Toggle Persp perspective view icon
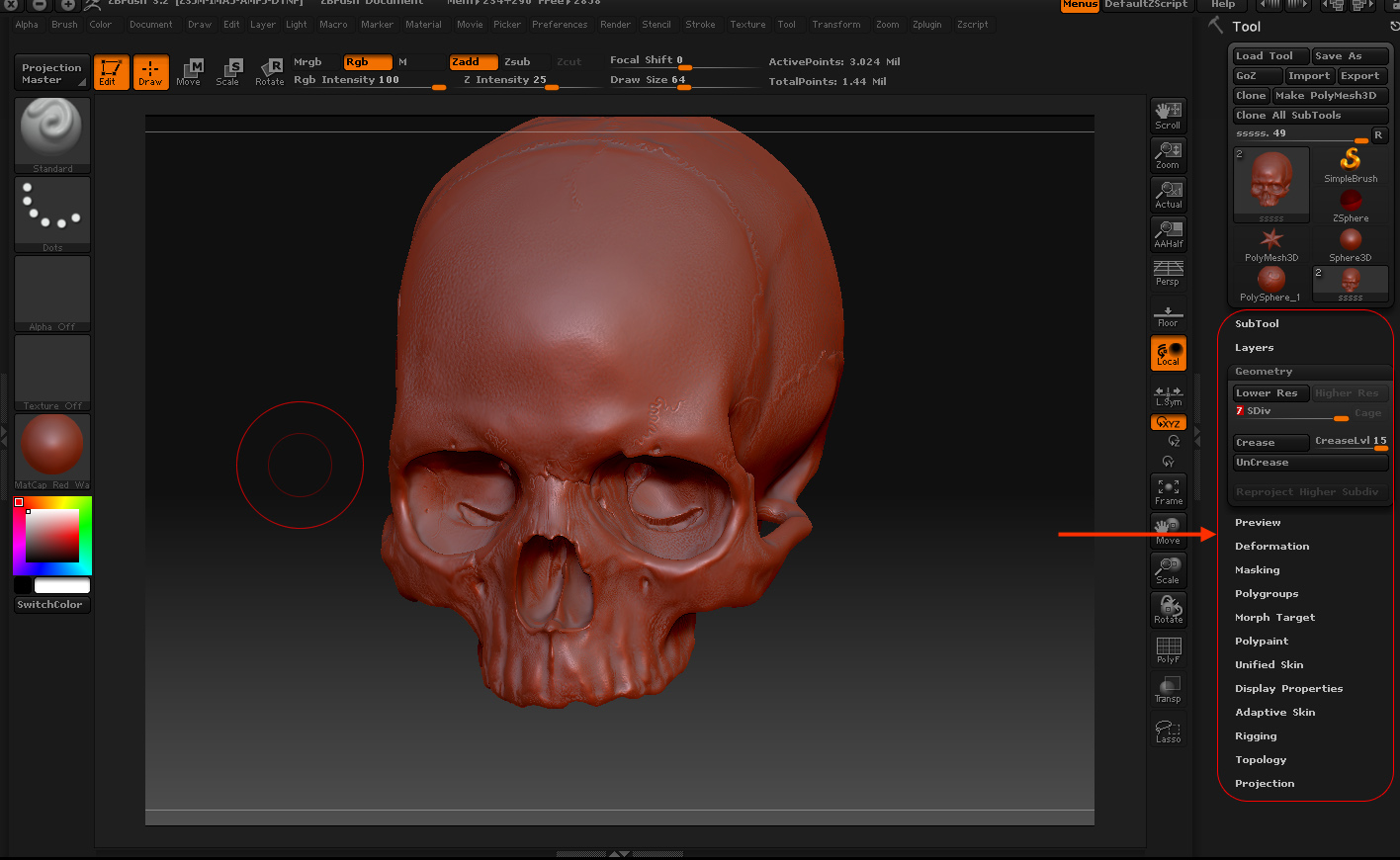 point(1168,273)
